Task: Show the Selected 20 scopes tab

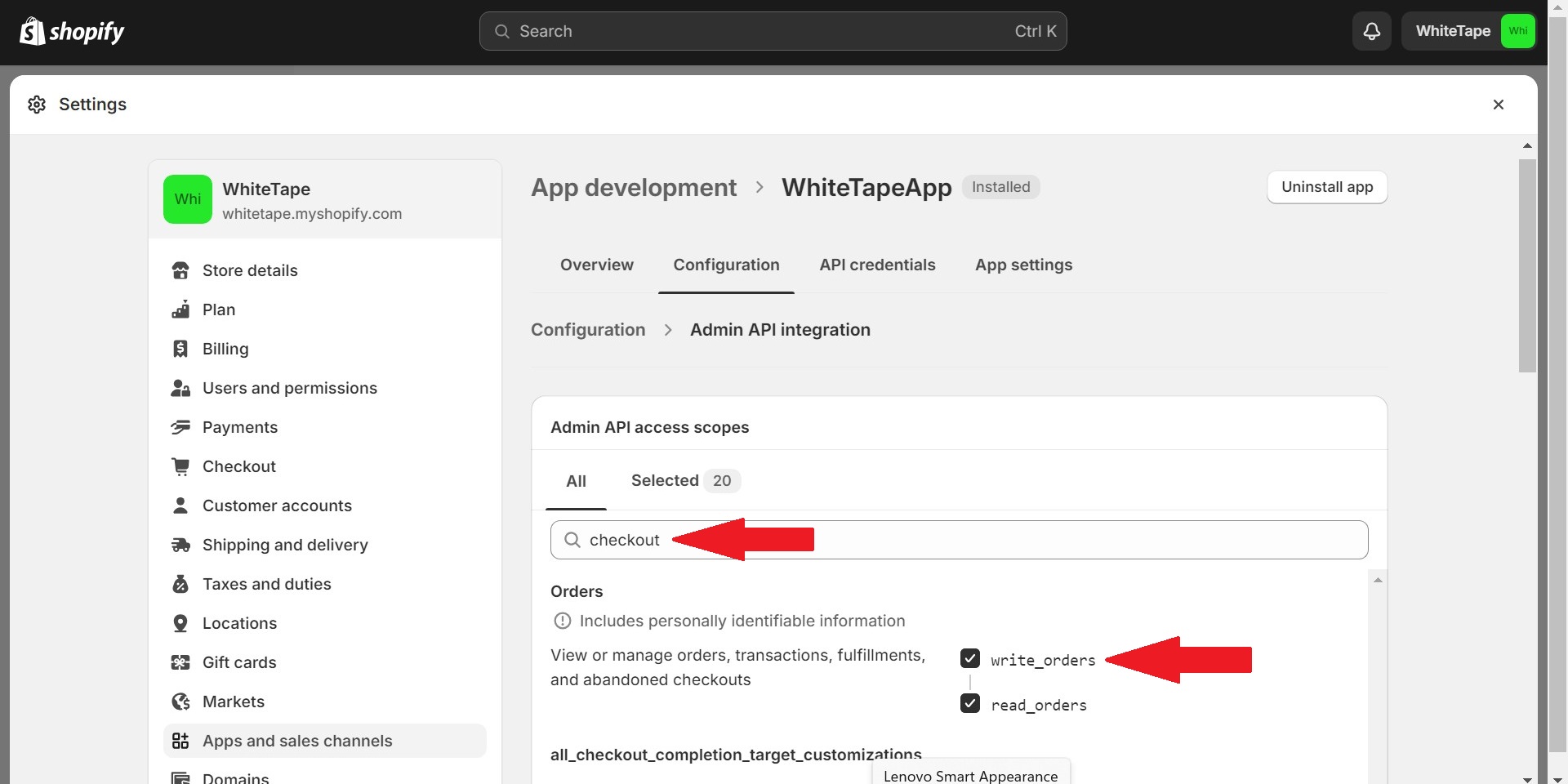Action: 685,481
